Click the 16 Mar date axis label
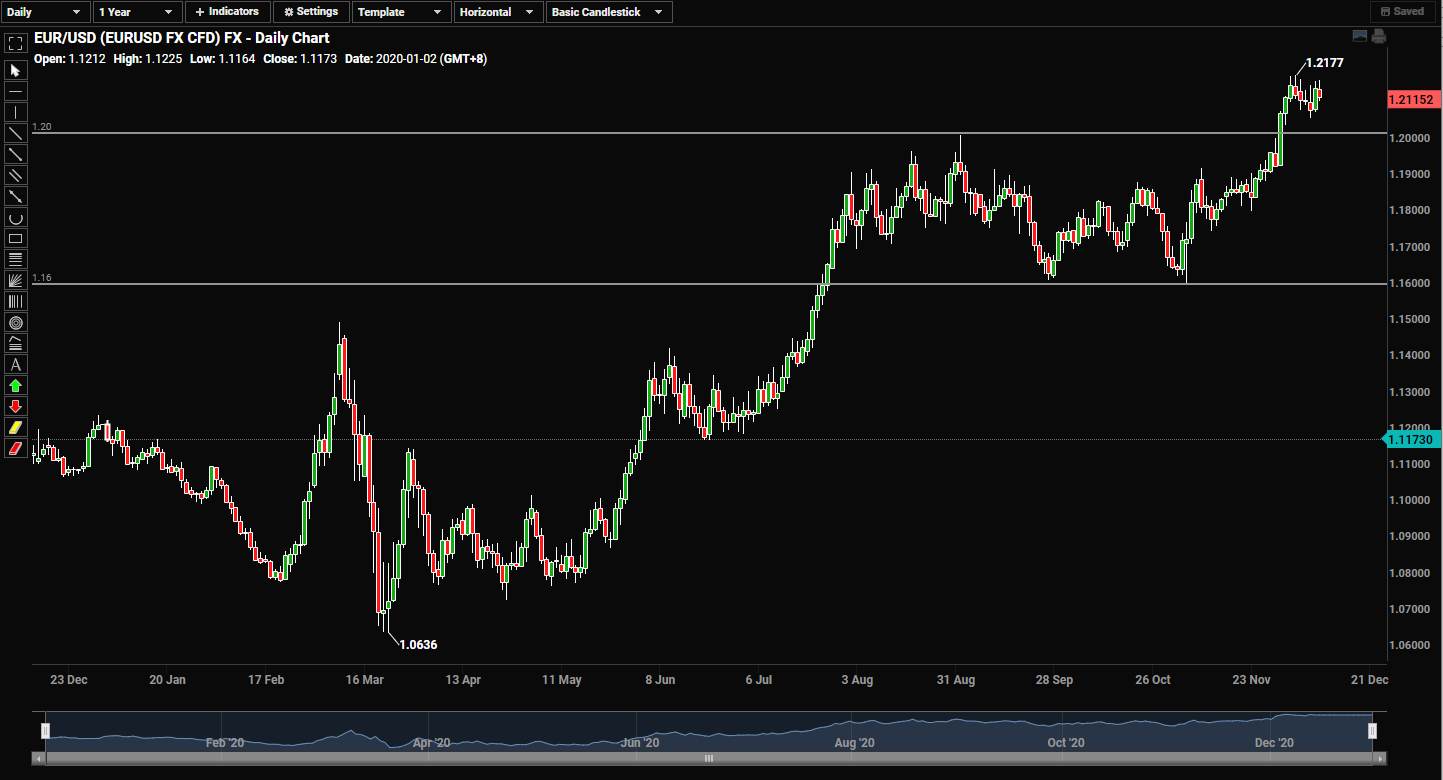 click(364, 680)
